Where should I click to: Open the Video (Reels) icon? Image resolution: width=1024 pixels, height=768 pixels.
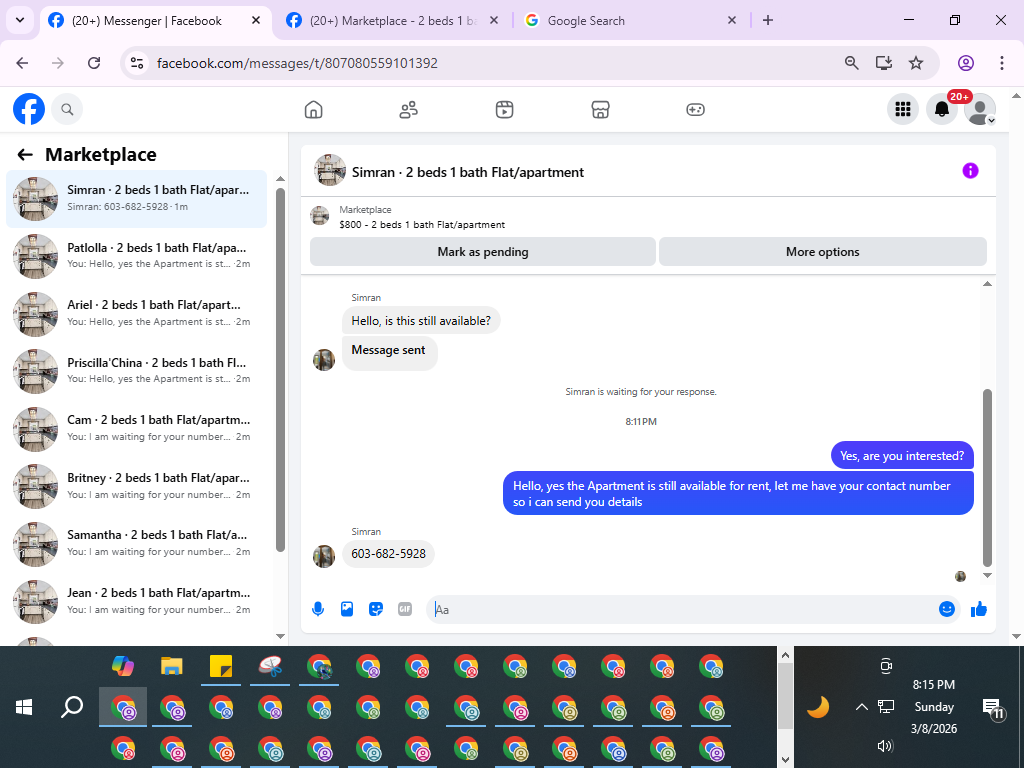pos(504,110)
